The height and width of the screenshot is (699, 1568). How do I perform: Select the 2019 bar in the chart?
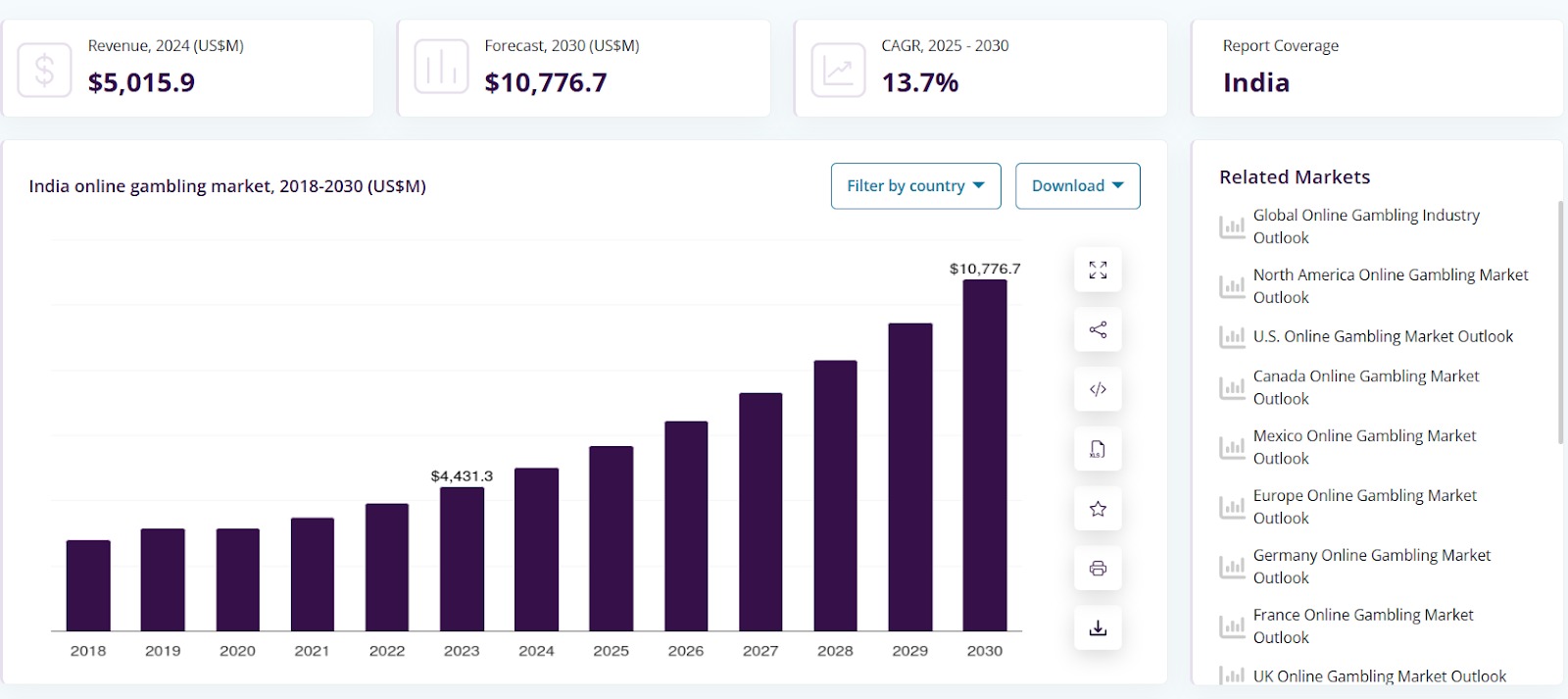[163, 579]
